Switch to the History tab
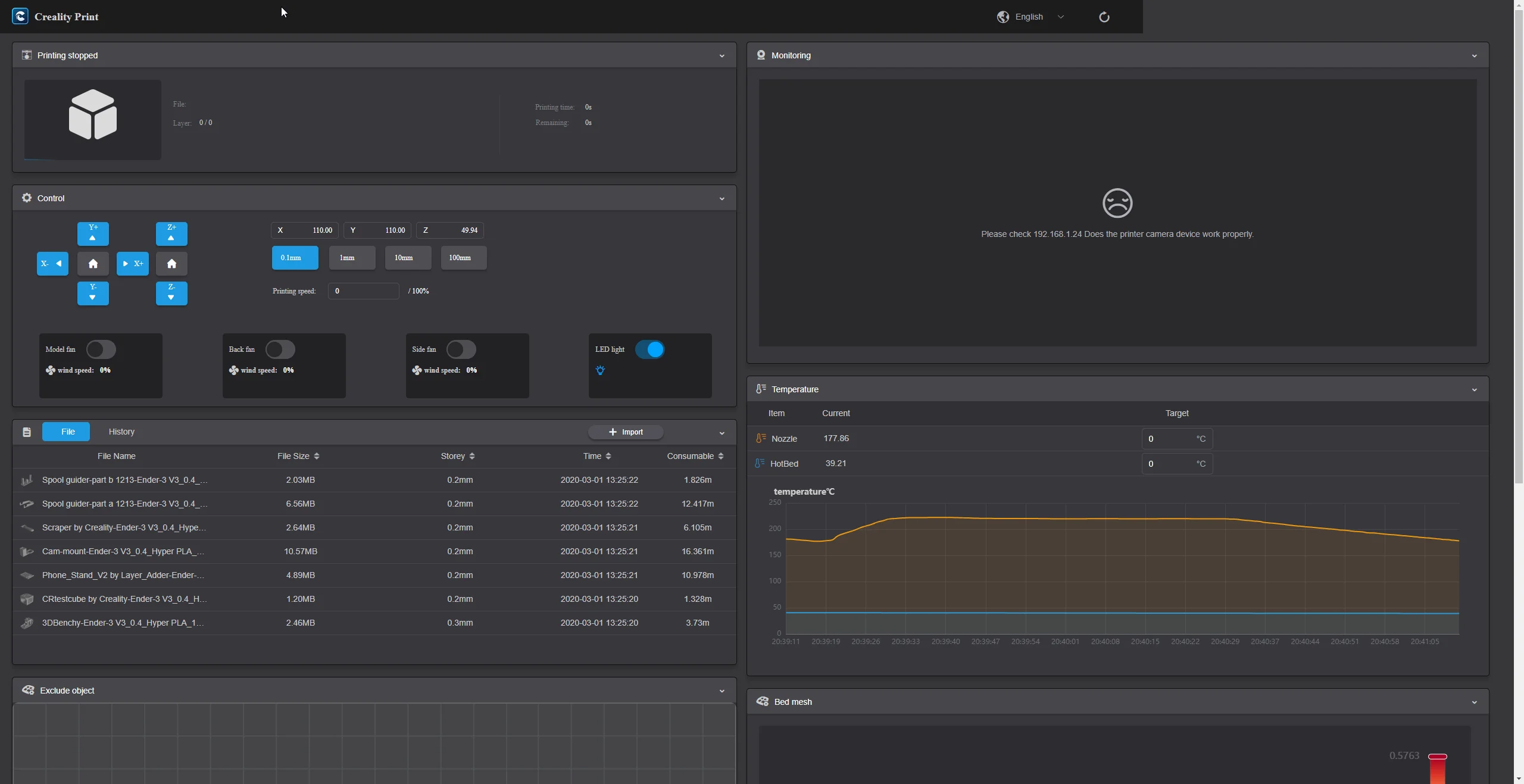Viewport: 1524px width, 784px height. click(121, 432)
